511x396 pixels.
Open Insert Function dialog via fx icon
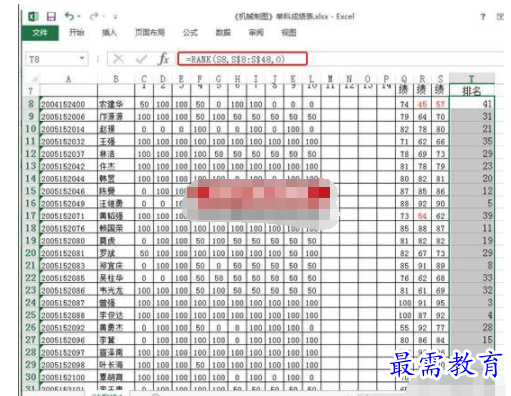[x=163, y=59]
